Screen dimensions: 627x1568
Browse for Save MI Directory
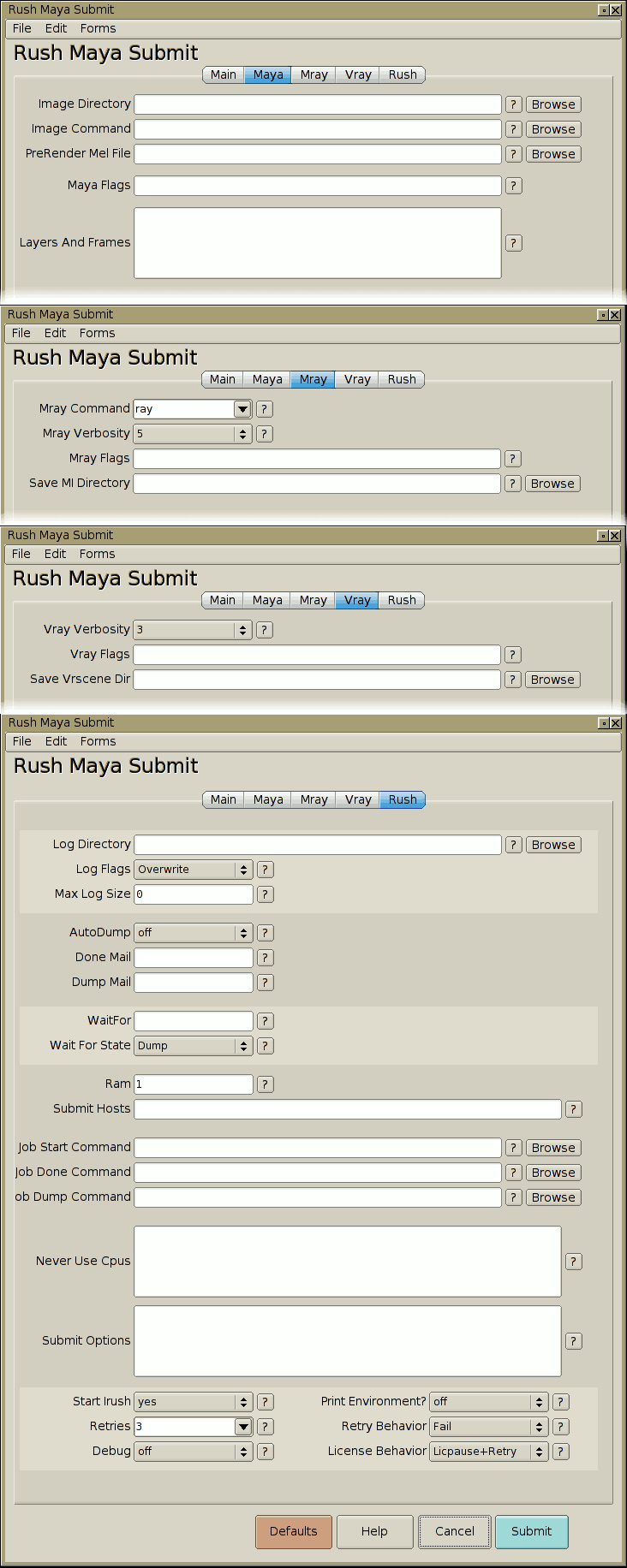pos(552,484)
